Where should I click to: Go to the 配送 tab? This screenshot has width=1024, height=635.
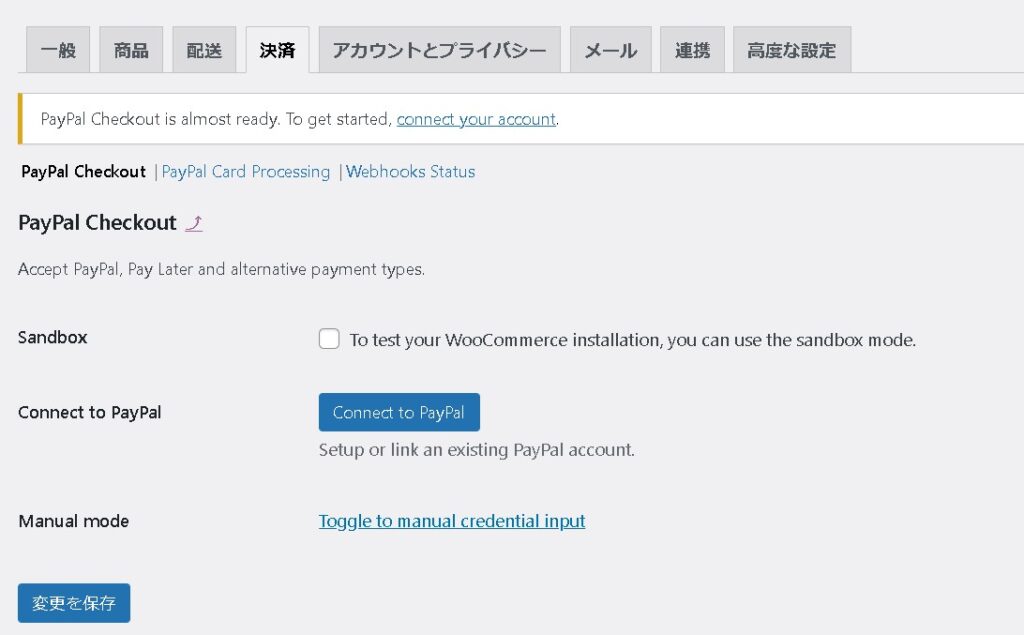point(204,50)
